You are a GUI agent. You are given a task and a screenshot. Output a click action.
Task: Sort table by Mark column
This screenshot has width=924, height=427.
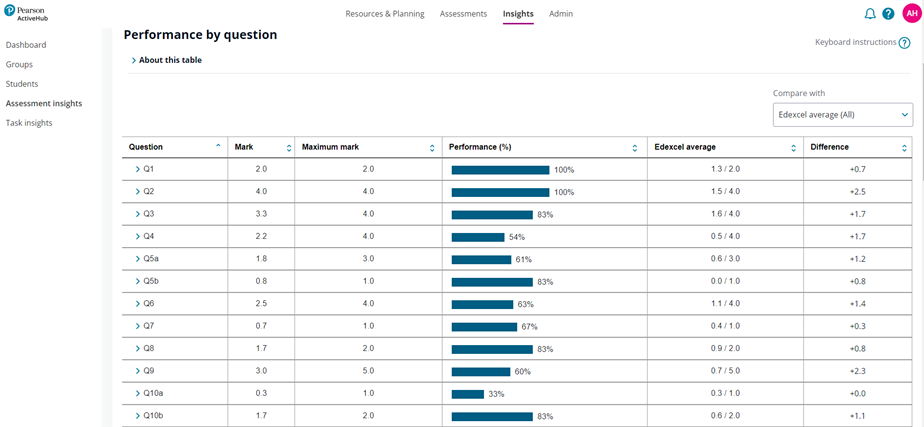point(289,148)
